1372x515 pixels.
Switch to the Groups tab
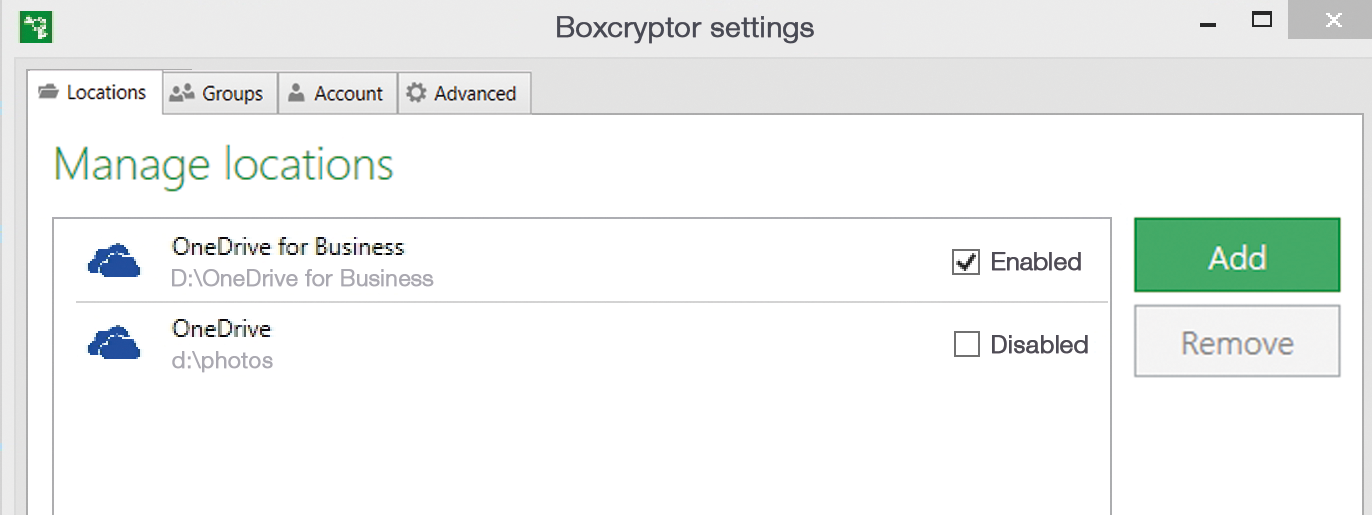220,93
